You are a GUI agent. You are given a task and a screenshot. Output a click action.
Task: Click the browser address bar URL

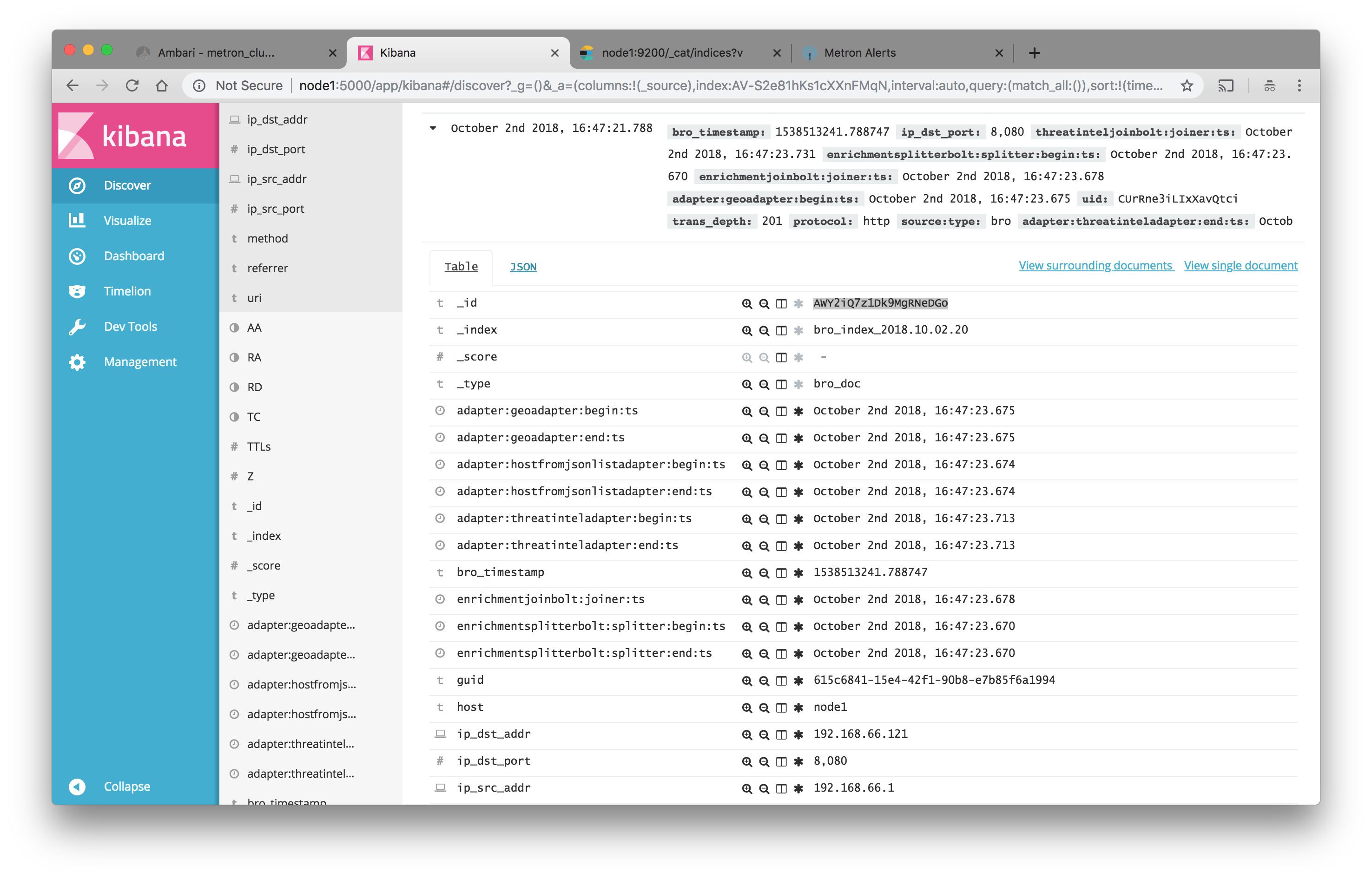coord(731,85)
